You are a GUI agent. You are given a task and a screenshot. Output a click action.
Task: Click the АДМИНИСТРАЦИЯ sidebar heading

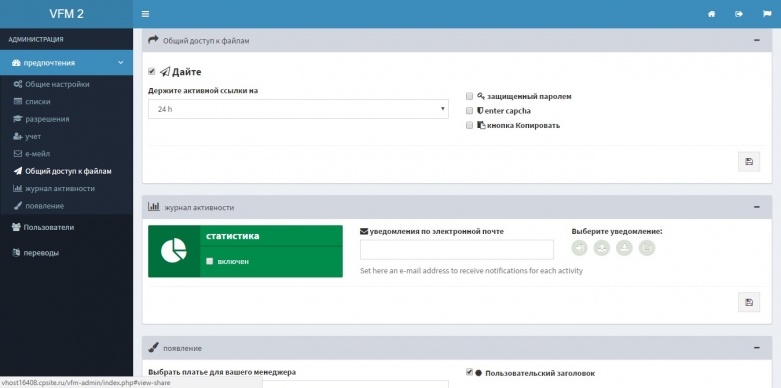point(36,39)
